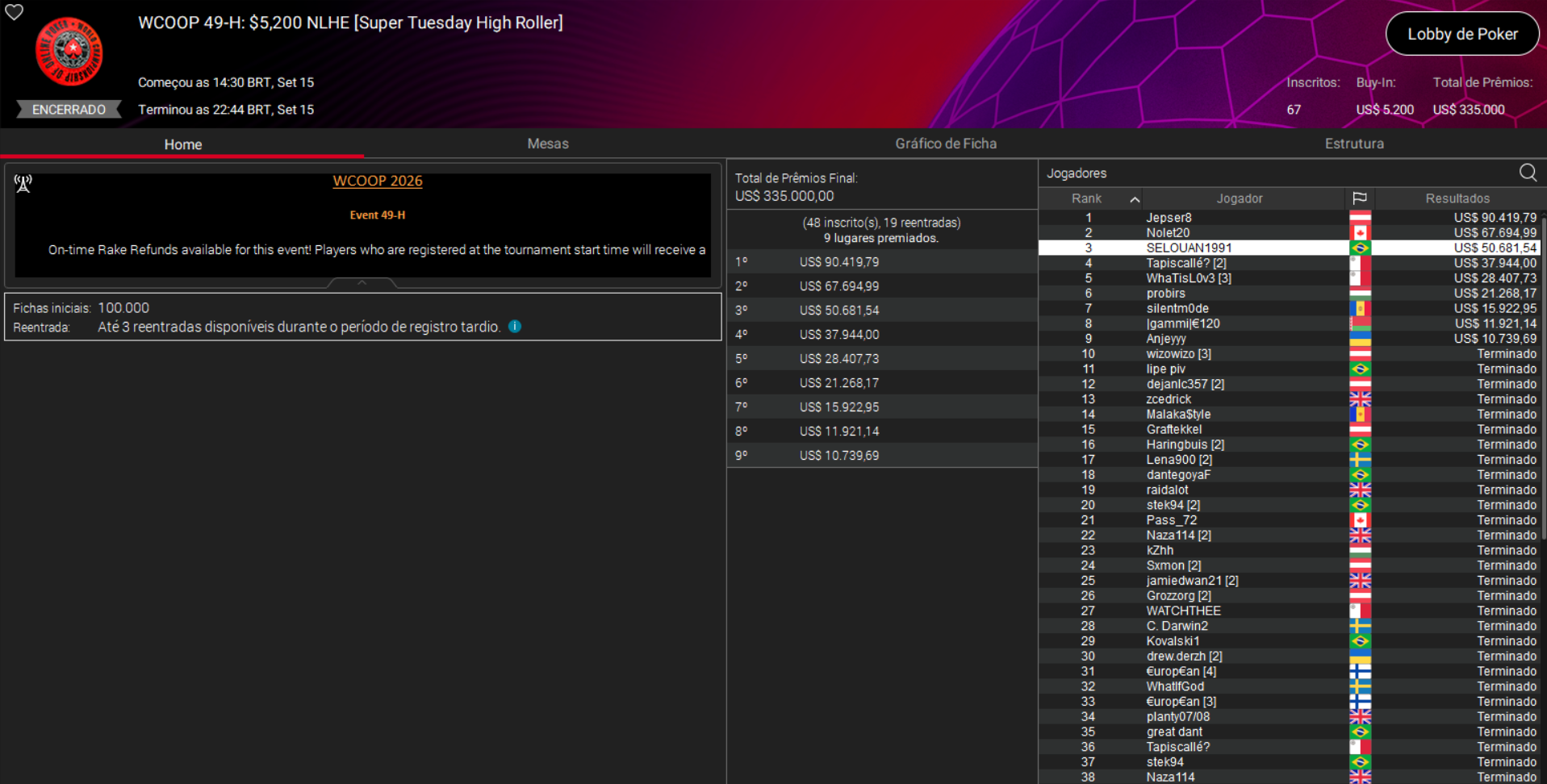Switch to the Home tab
Screen dimensions: 1547x784
182,144
